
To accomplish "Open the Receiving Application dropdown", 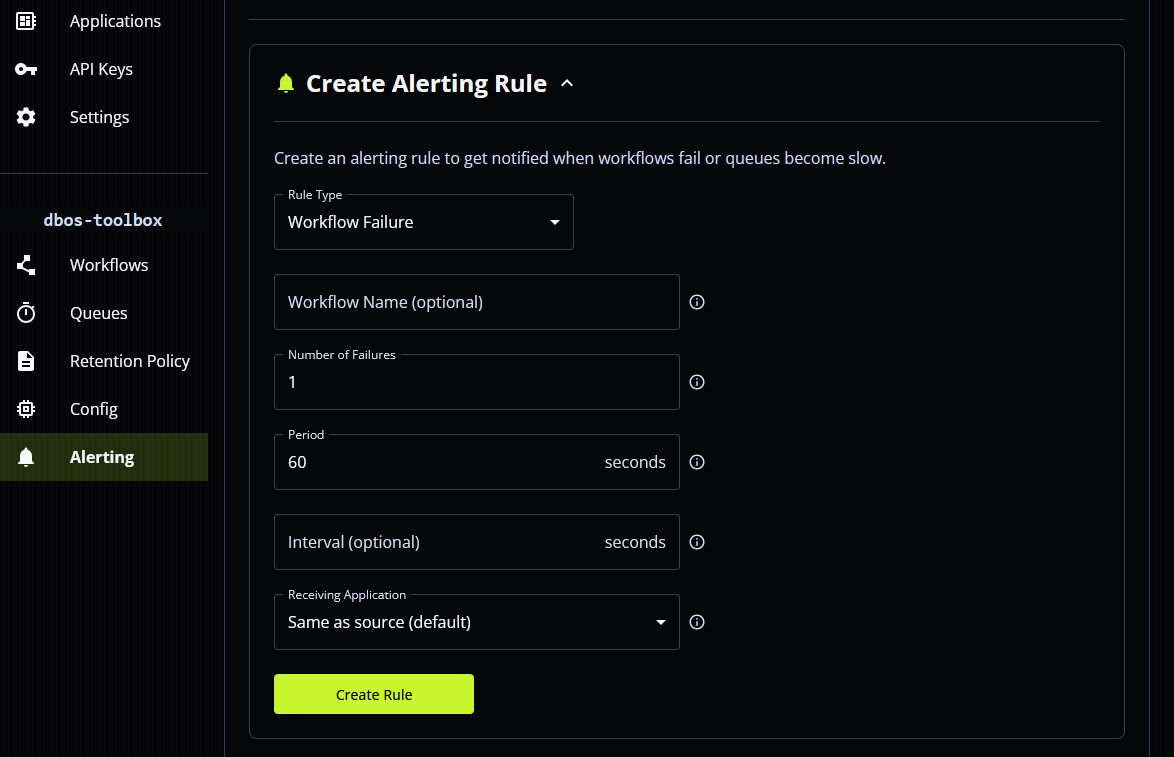I will click(x=476, y=622).
